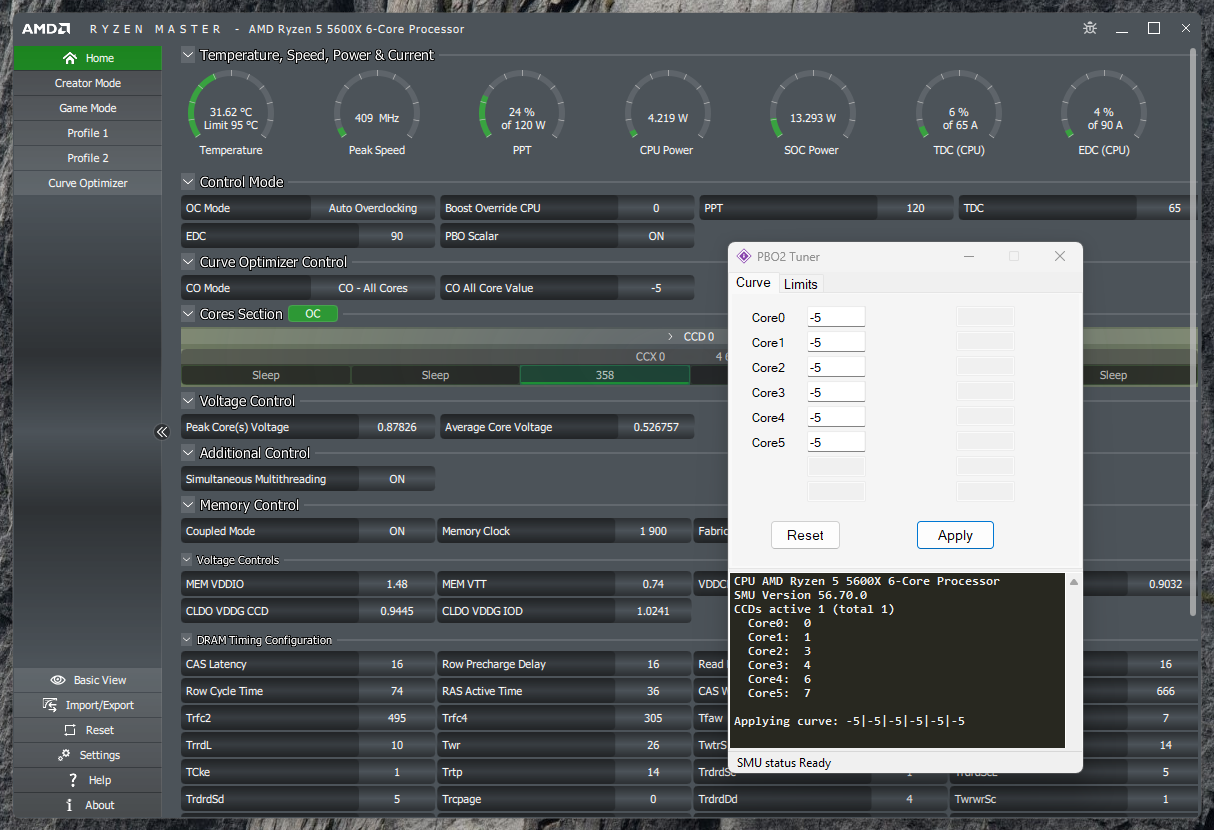Select Game Mode in sidebar

click(x=88, y=108)
